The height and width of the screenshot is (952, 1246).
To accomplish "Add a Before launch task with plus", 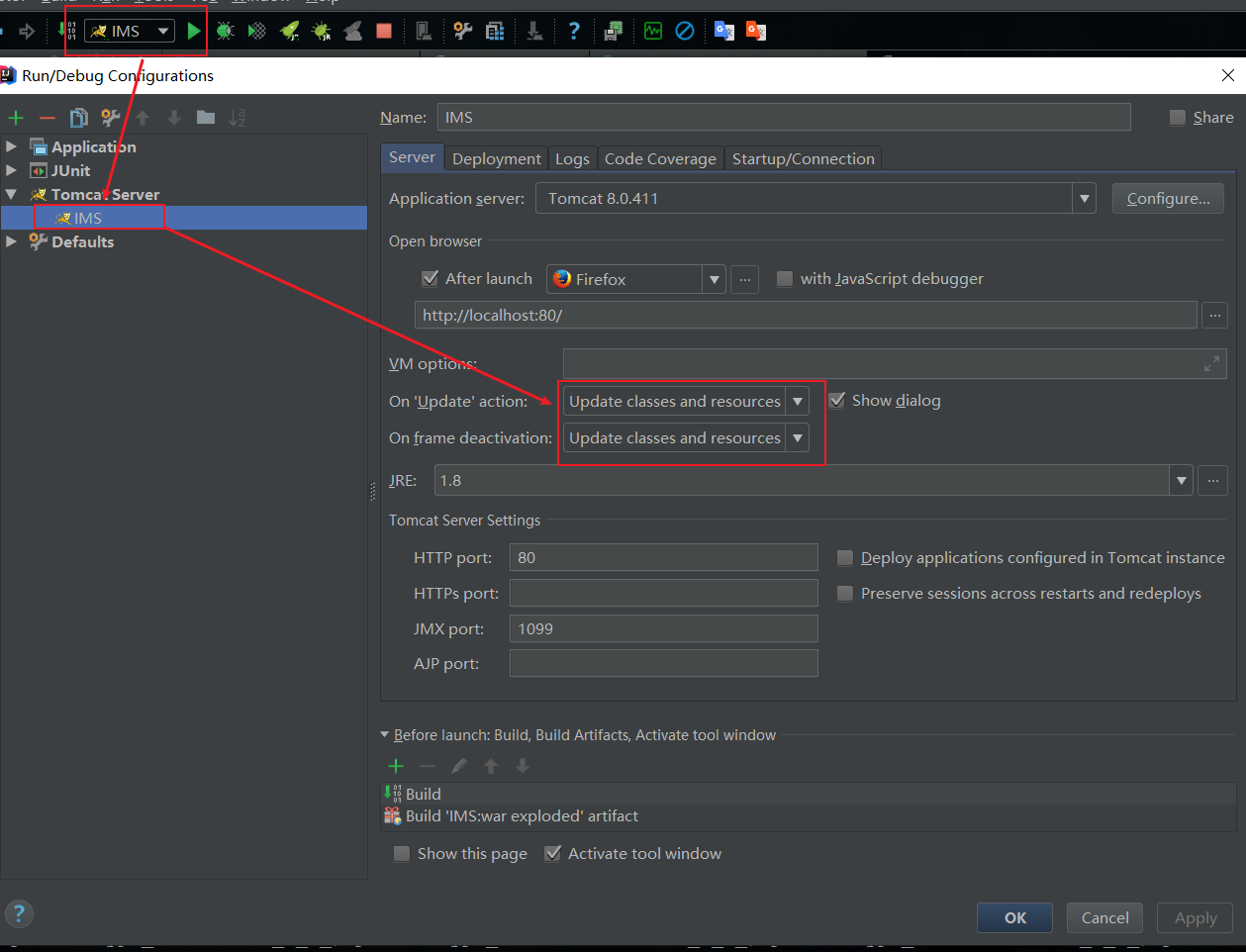I will tap(396, 766).
